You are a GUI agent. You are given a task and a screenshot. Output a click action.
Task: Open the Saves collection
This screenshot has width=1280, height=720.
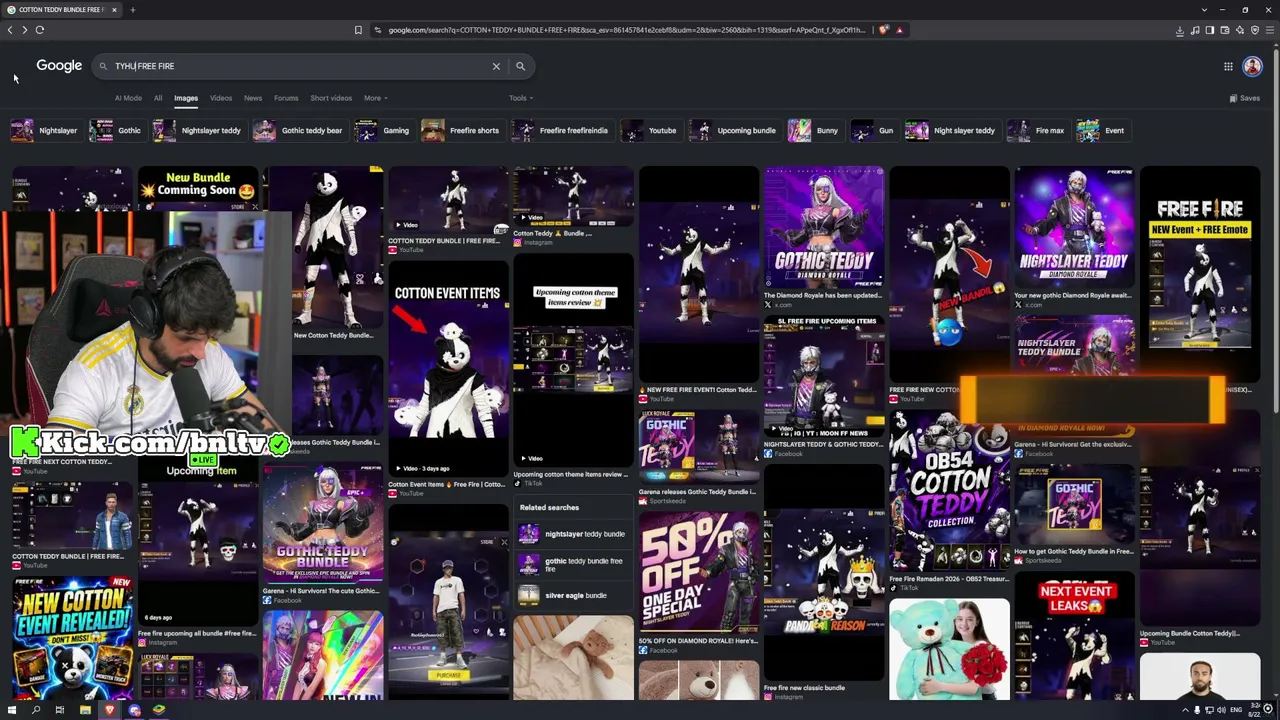click(1245, 98)
